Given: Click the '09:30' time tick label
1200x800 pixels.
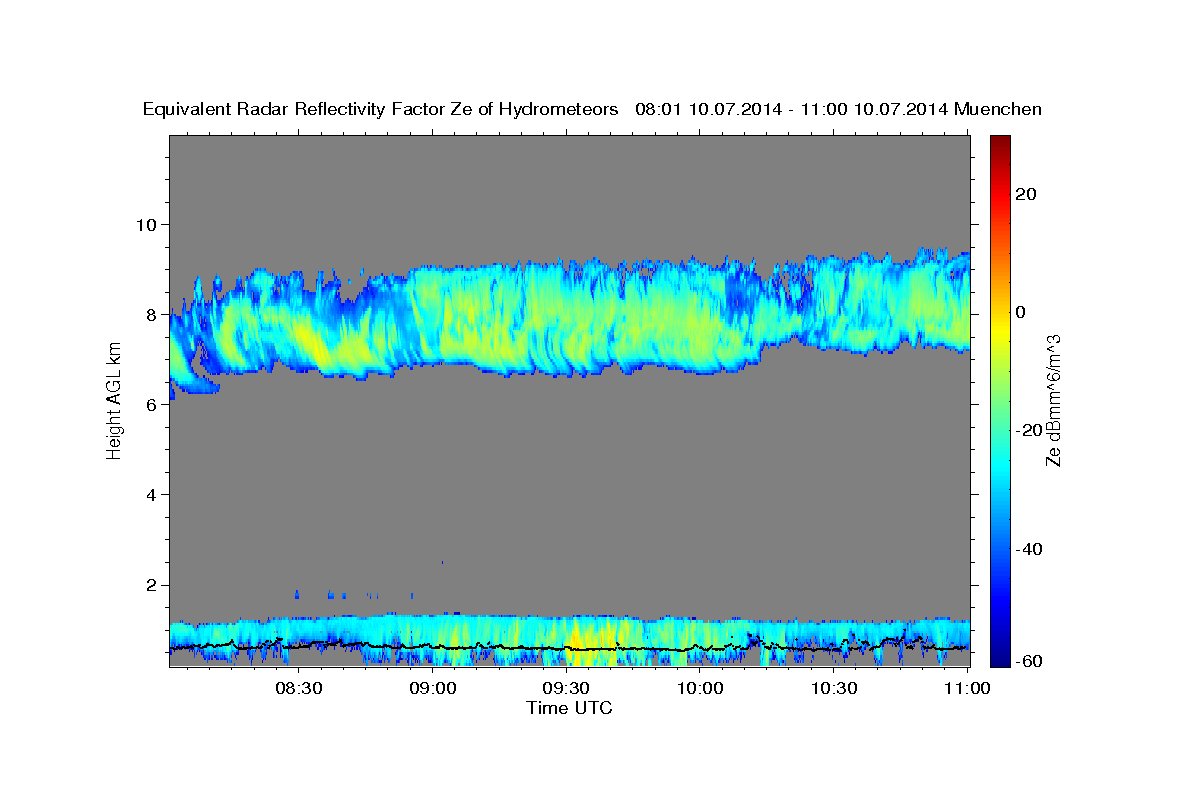Looking at the screenshot, I should pyautogui.click(x=565, y=689).
